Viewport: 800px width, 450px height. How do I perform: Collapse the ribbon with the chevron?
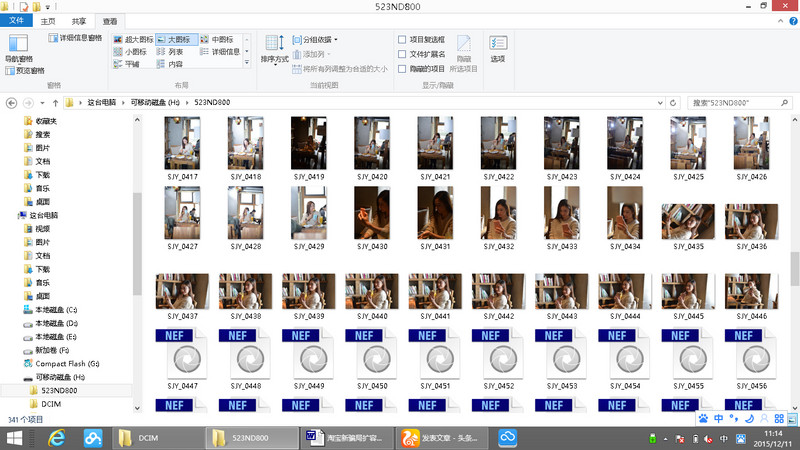pos(780,21)
